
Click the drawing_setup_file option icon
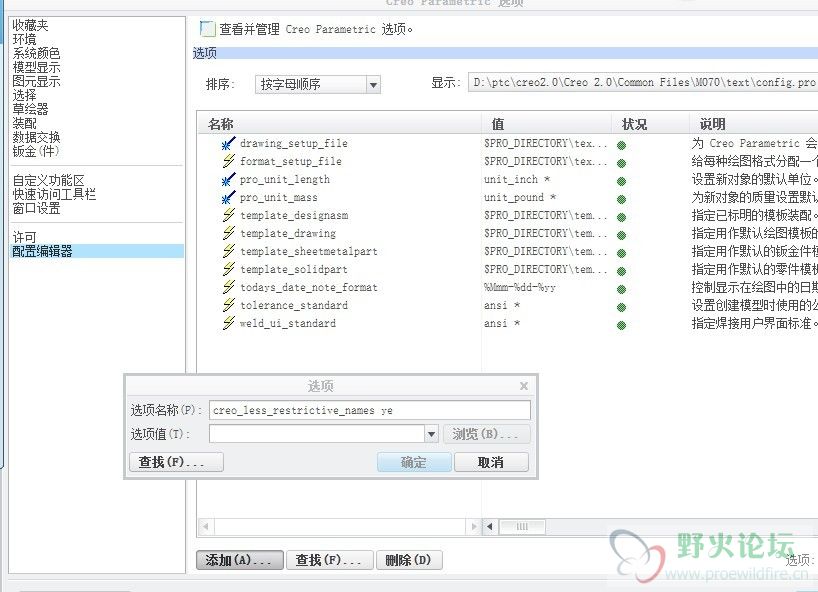pyautogui.click(x=228, y=143)
